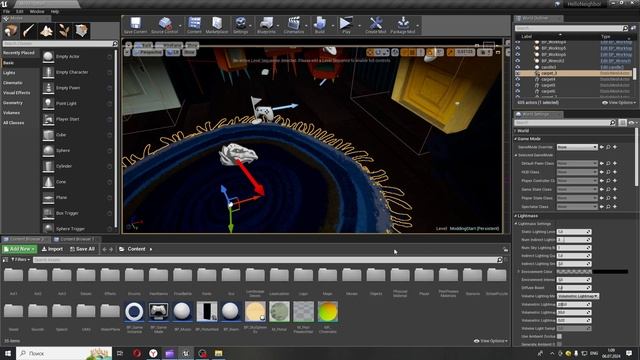Click the World Outliner search field
Screen dimensions: 640x360
571,28
